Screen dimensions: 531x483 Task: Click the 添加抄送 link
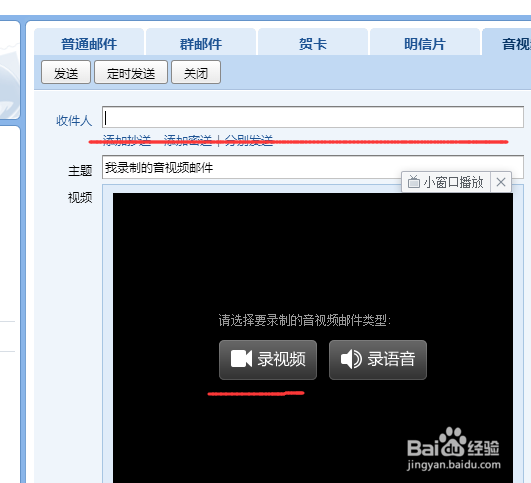(127, 140)
